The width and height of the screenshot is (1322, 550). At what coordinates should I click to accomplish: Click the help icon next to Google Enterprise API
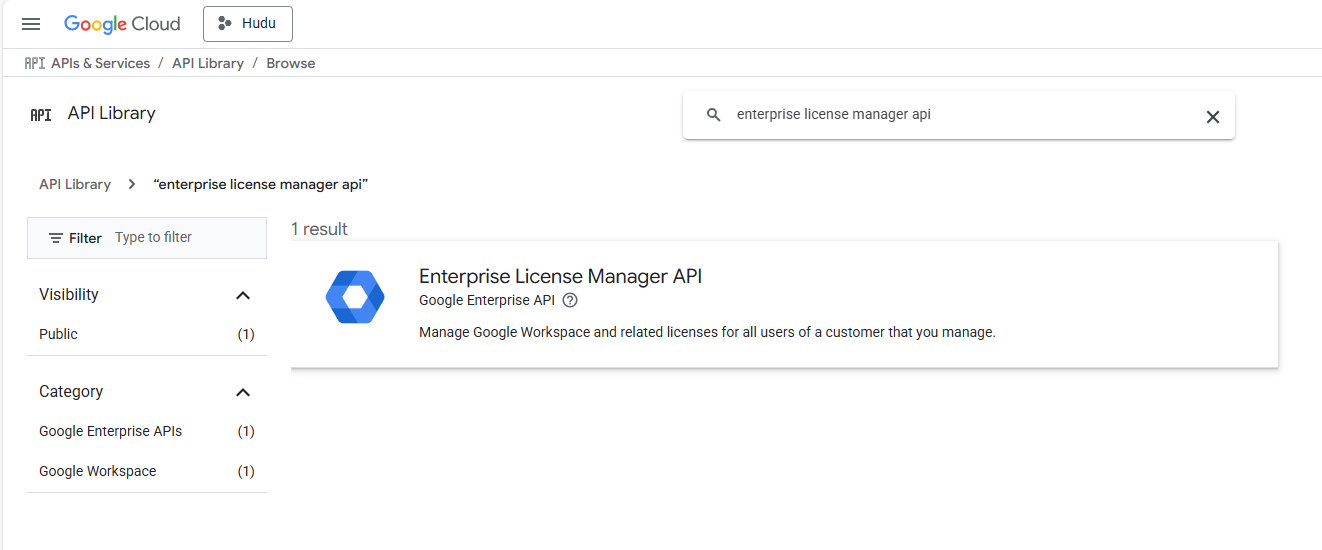pyautogui.click(x=570, y=300)
